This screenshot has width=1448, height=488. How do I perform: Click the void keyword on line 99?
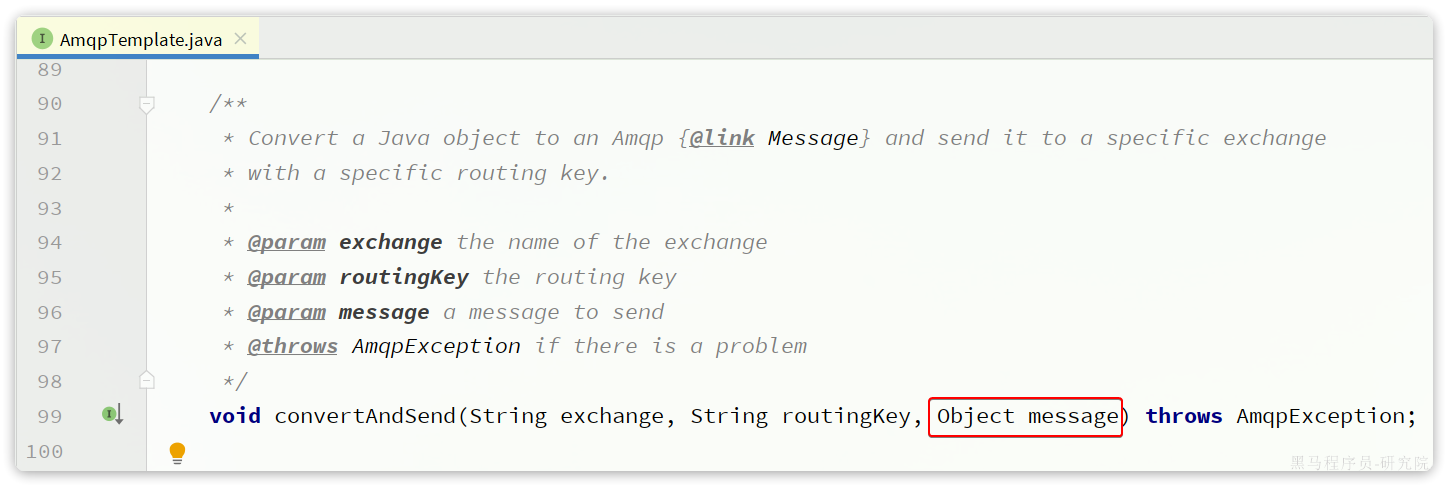pyautogui.click(x=235, y=416)
